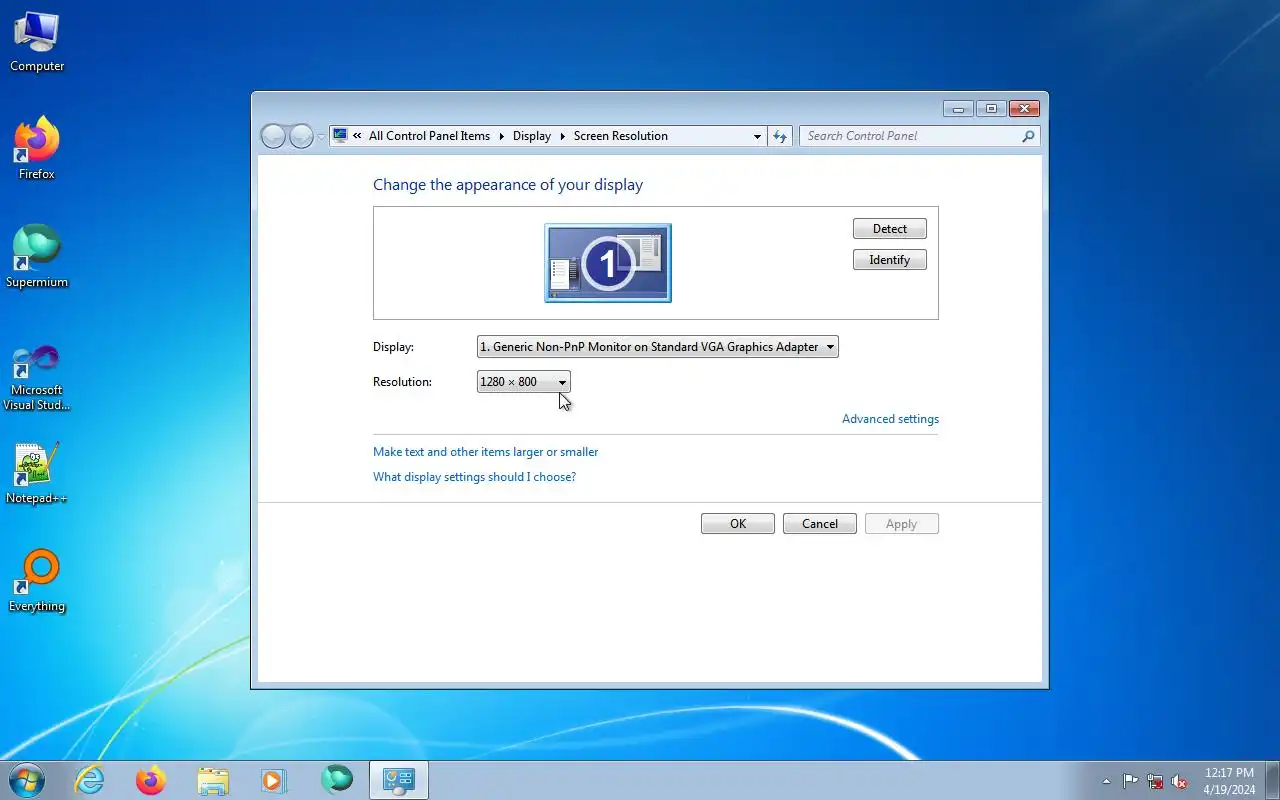Click the OK button
The width and height of the screenshot is (1280, 800).
738,524
